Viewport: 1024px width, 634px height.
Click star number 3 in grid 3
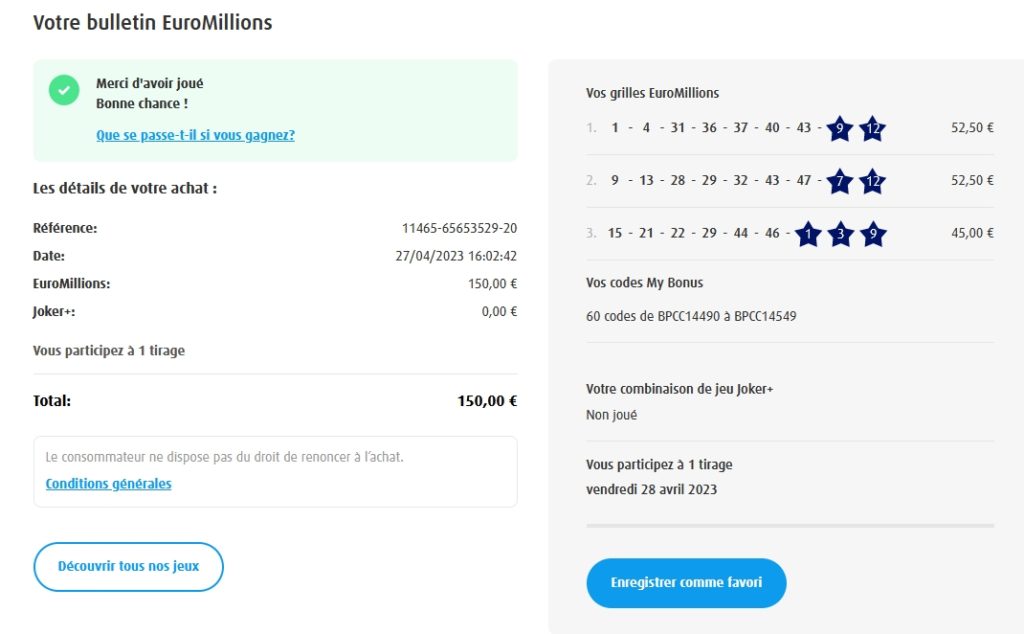click(x=841, y=234)
